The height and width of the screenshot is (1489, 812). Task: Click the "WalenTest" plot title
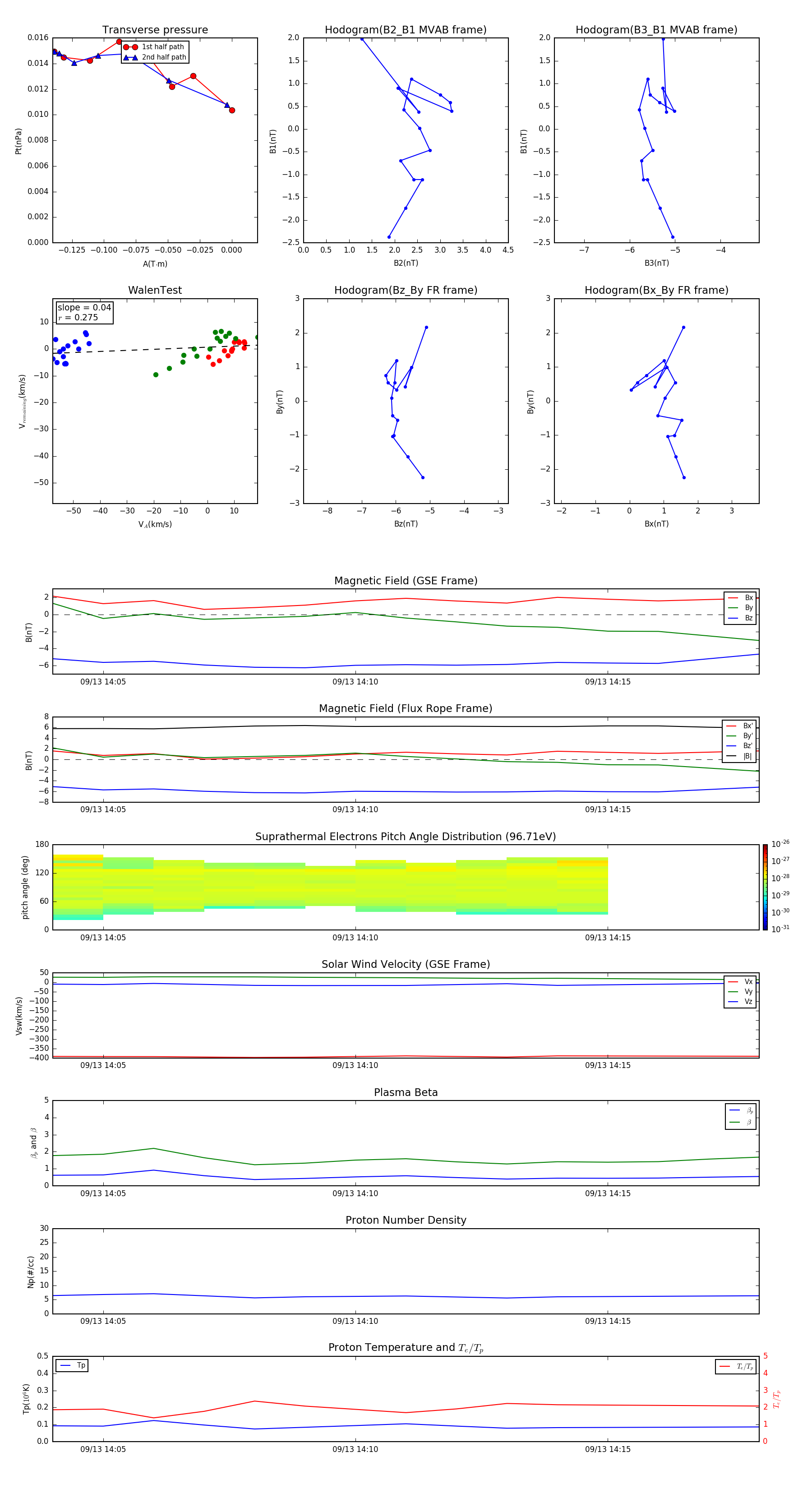[155, 290]
